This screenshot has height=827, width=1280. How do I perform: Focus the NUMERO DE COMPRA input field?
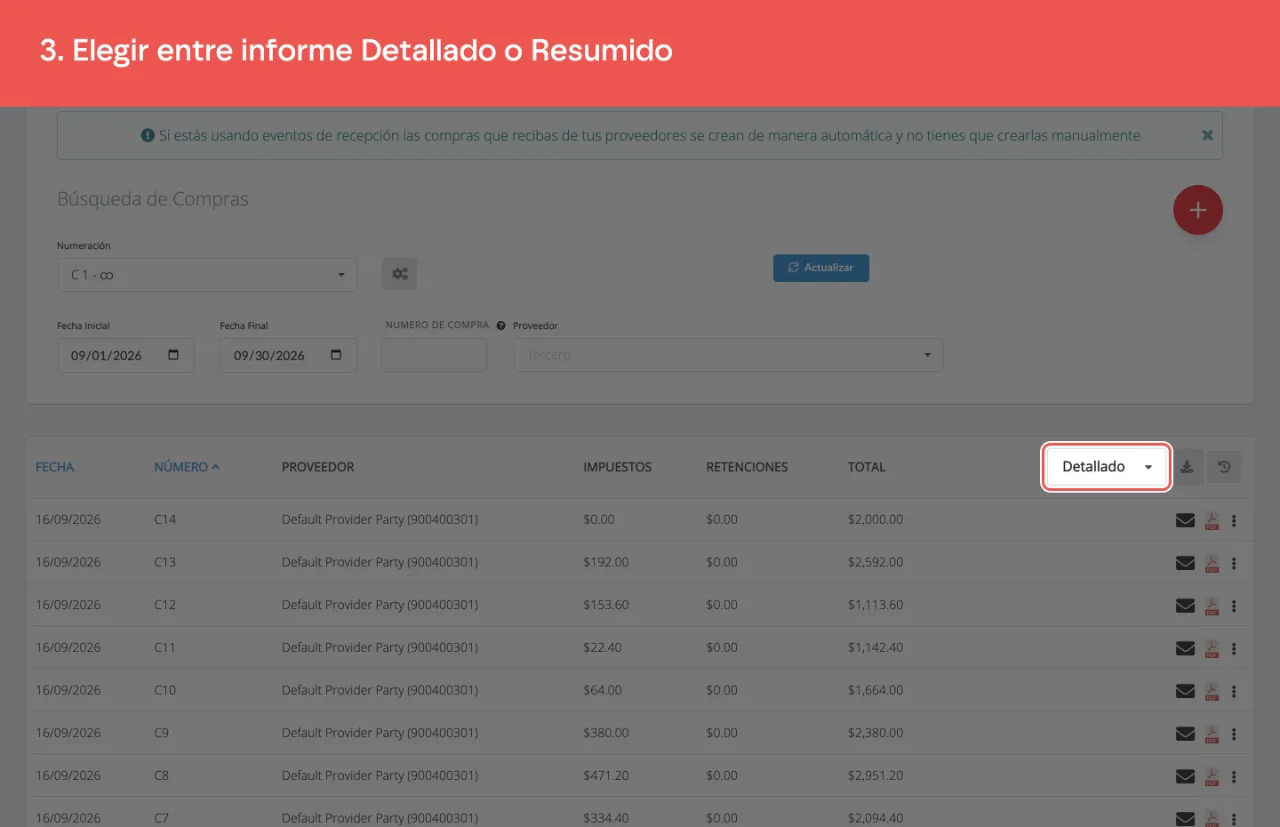pos(435,355)
